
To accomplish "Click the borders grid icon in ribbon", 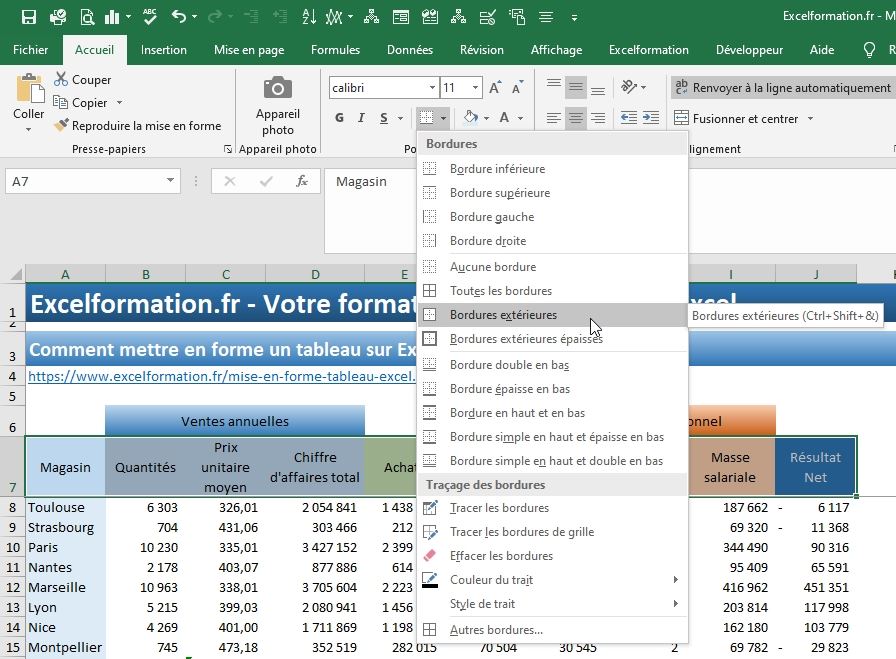I will 426,118.
